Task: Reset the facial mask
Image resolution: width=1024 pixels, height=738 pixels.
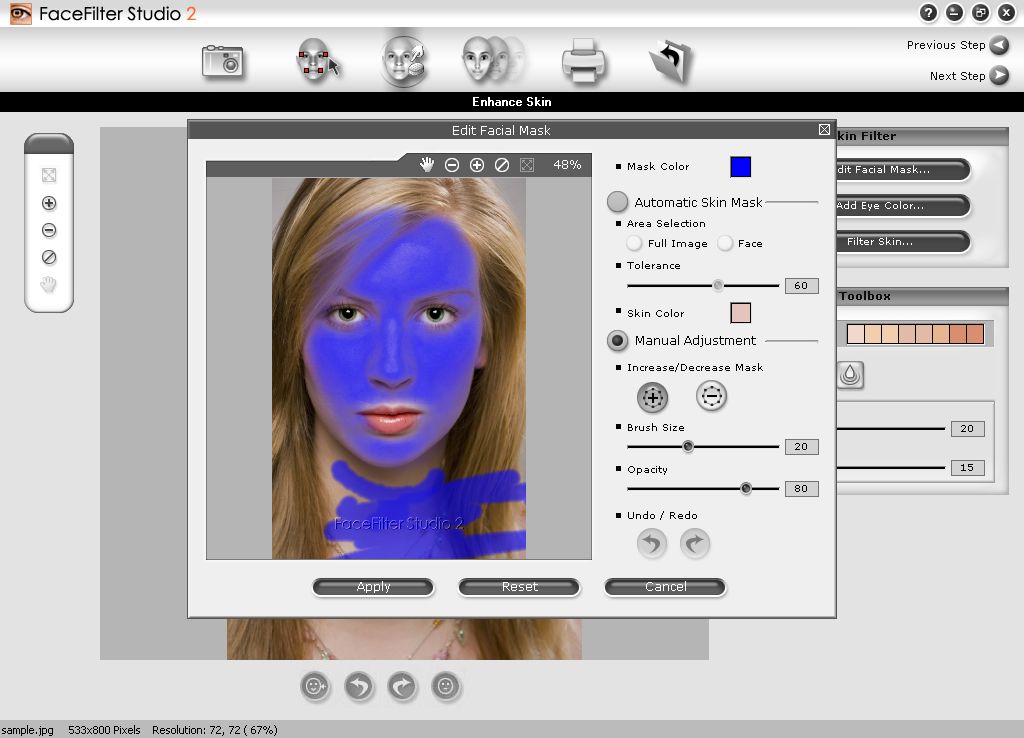Action: [519, 587]
